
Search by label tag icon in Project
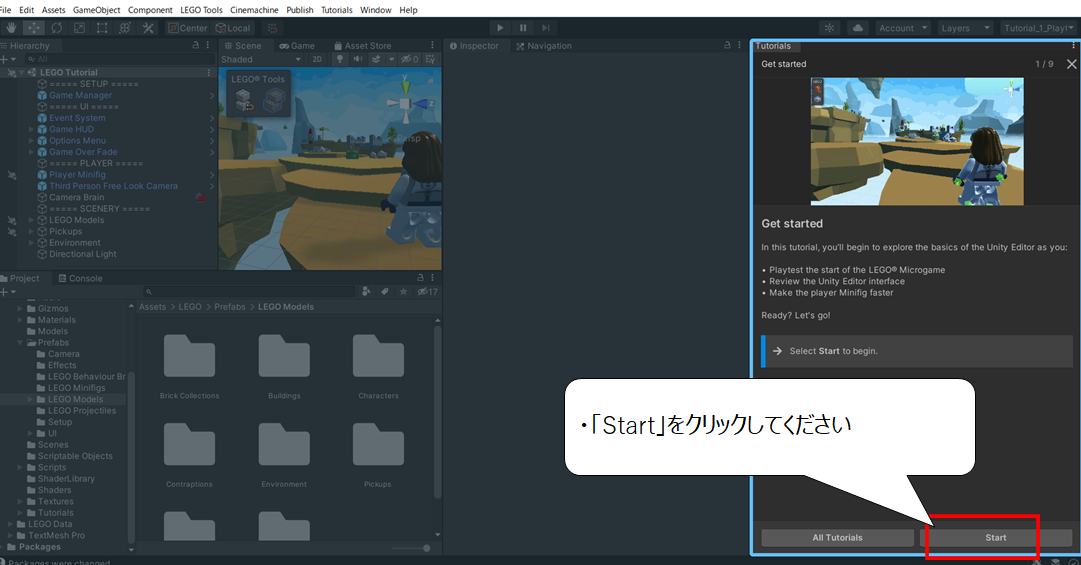(385, 291)
